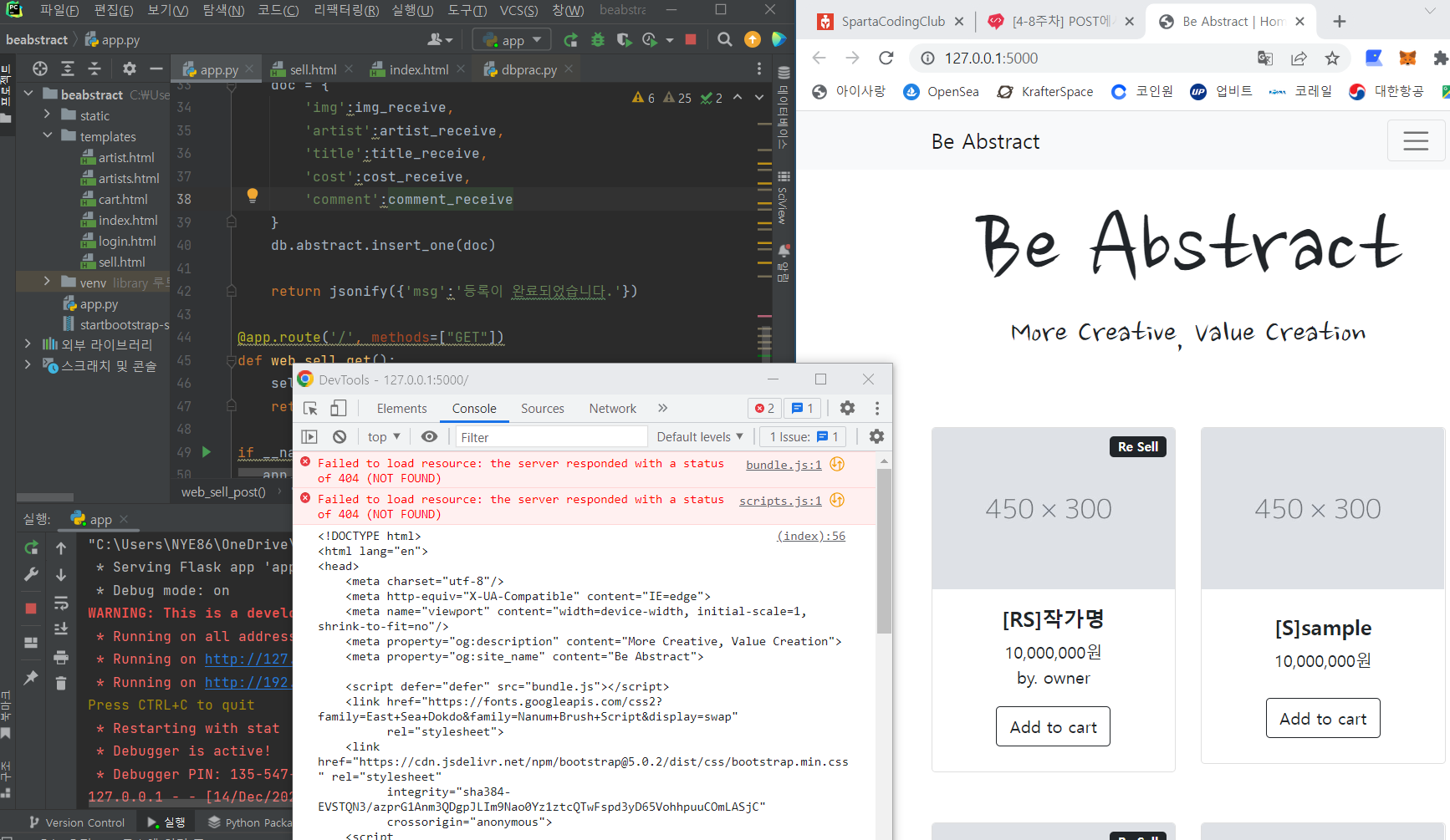Run app with coverage icon in PyCharm
This screenshot has height=840, width=1450.
click(623, 39)
